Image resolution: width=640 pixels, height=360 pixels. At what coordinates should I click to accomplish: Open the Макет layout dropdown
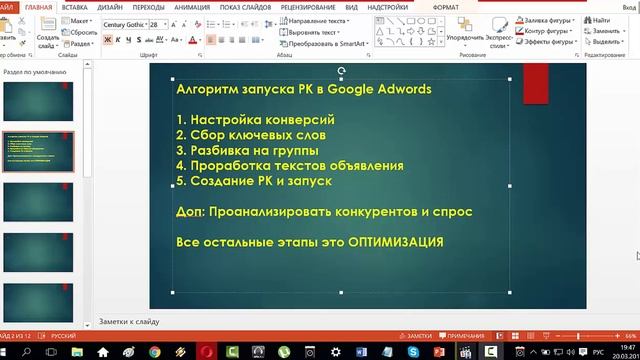(x=77, y=21)
